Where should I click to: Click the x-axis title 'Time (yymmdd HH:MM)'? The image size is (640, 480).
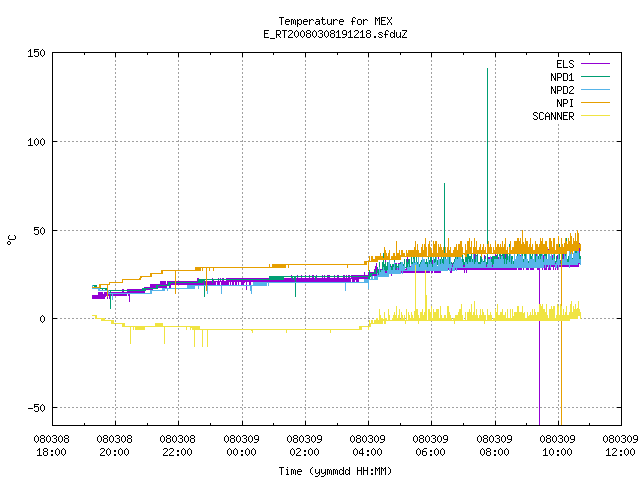(x=335, y=471)
